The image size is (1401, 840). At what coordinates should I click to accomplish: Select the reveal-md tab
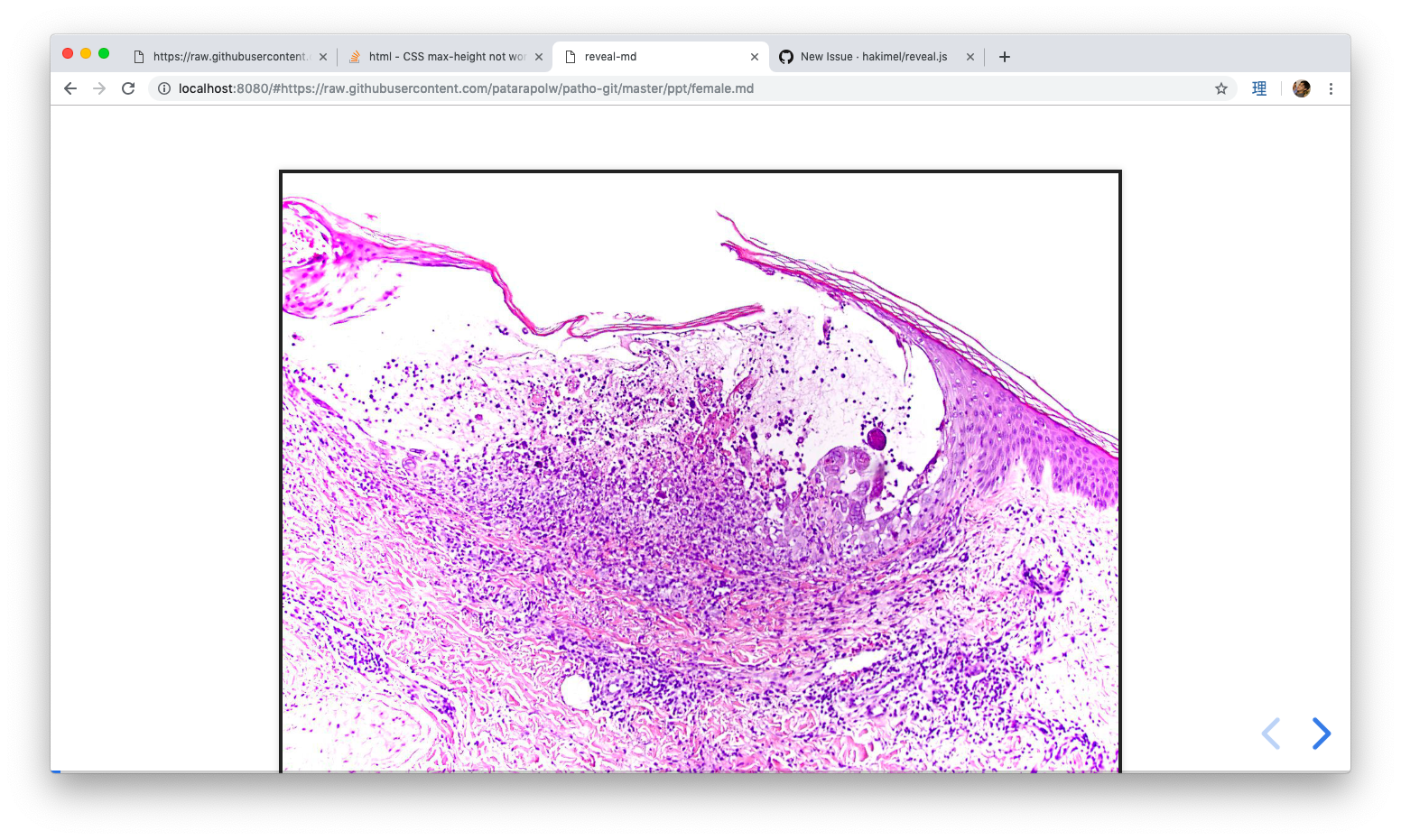661,57
